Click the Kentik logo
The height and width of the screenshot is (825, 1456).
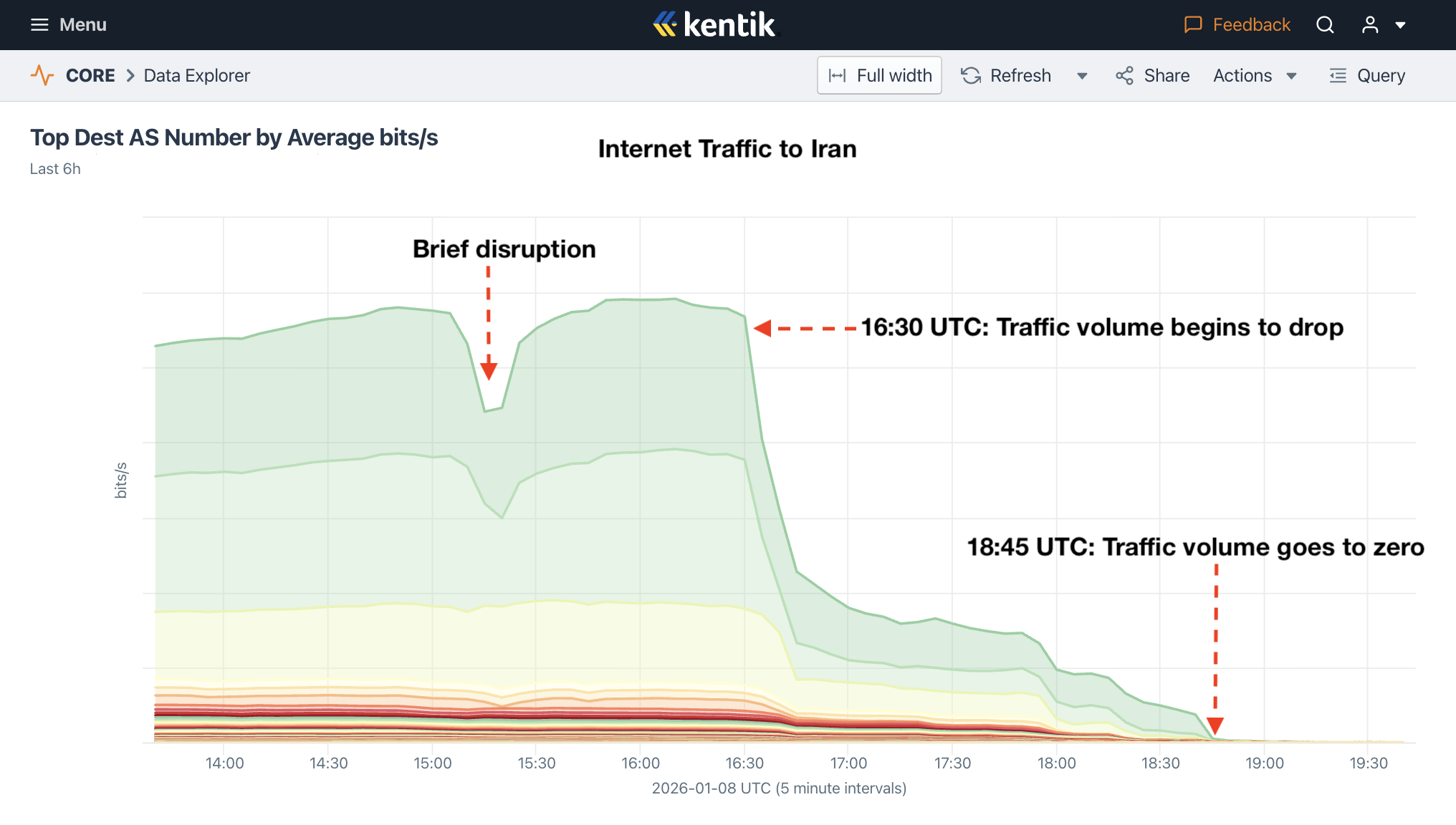[713, 24]
